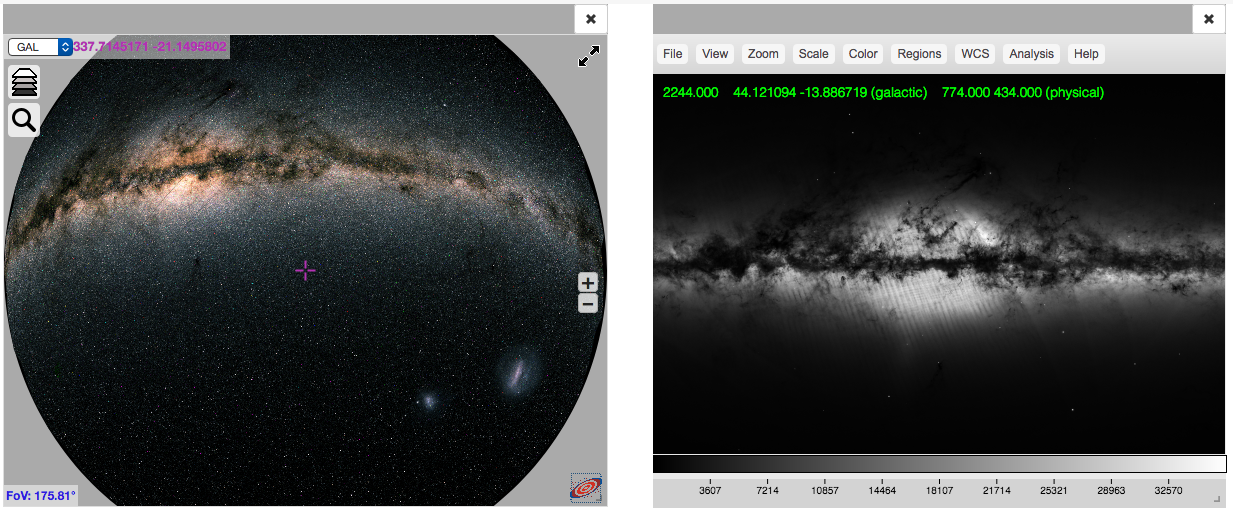The height and width of the screenshot is (517, 1233).
Task: Click the Large Magellanic Cloud in Aladin view
Action: coord(517,372)
